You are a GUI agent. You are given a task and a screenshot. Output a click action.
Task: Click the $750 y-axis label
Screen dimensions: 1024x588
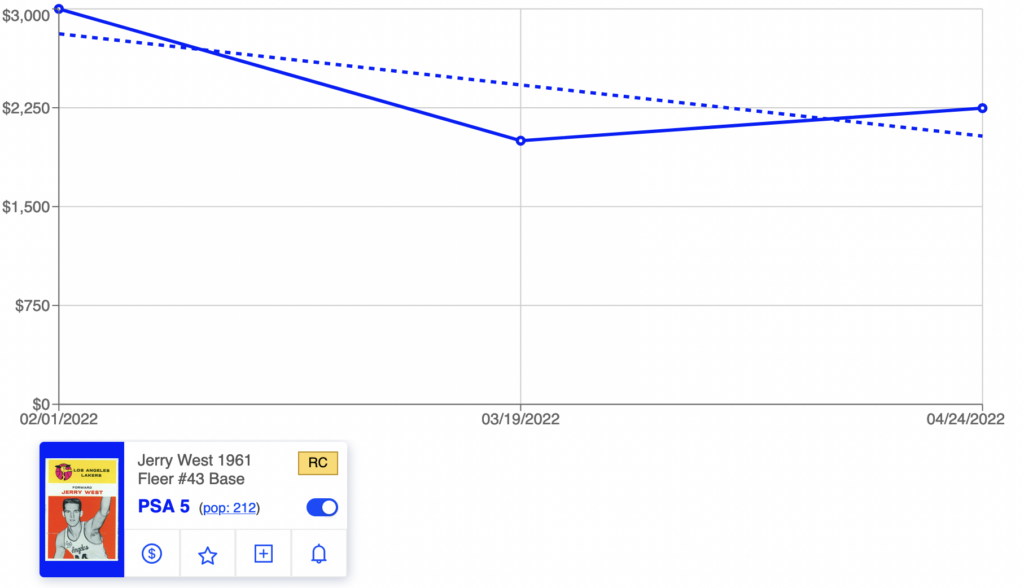click(33, 306)
